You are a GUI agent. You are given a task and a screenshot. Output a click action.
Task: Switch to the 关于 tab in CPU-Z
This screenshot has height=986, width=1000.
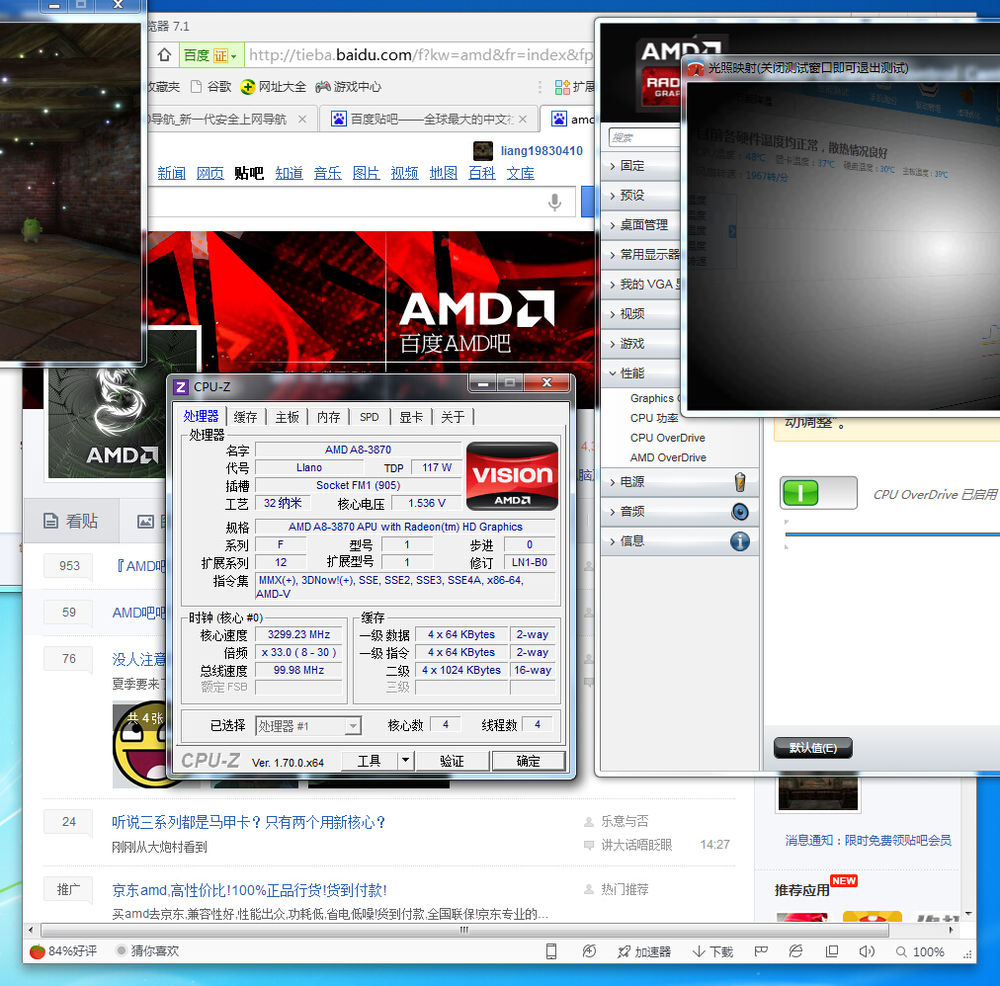coord(453,417)
